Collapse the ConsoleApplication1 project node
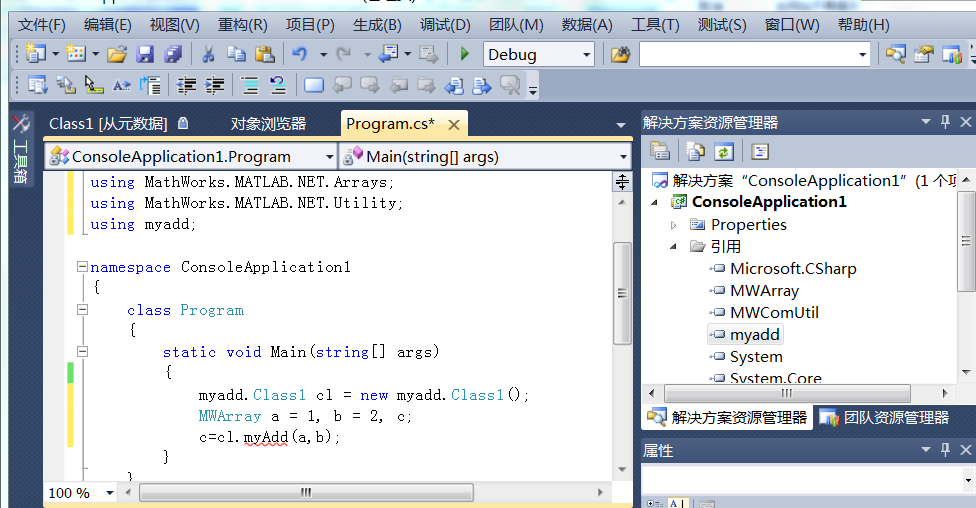The image size is (976, 508). [x=655, y=202]
